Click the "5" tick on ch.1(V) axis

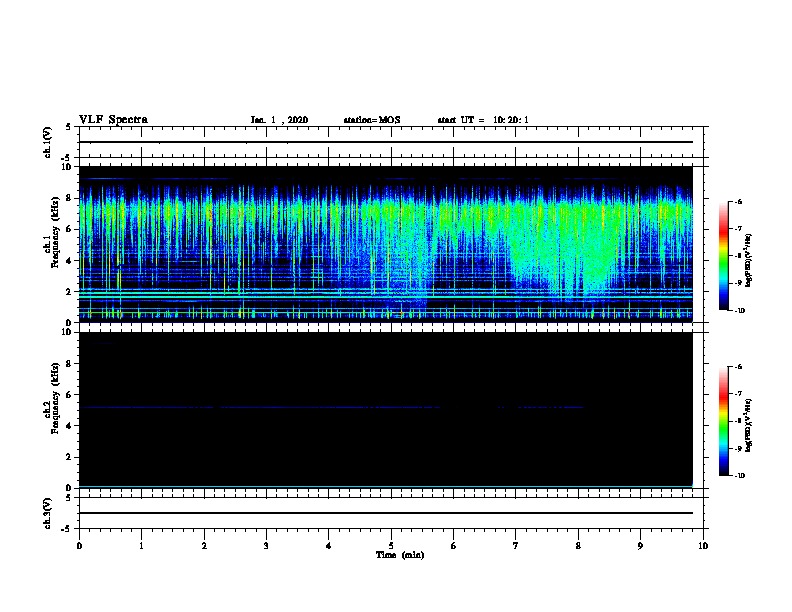coord(69,127)
